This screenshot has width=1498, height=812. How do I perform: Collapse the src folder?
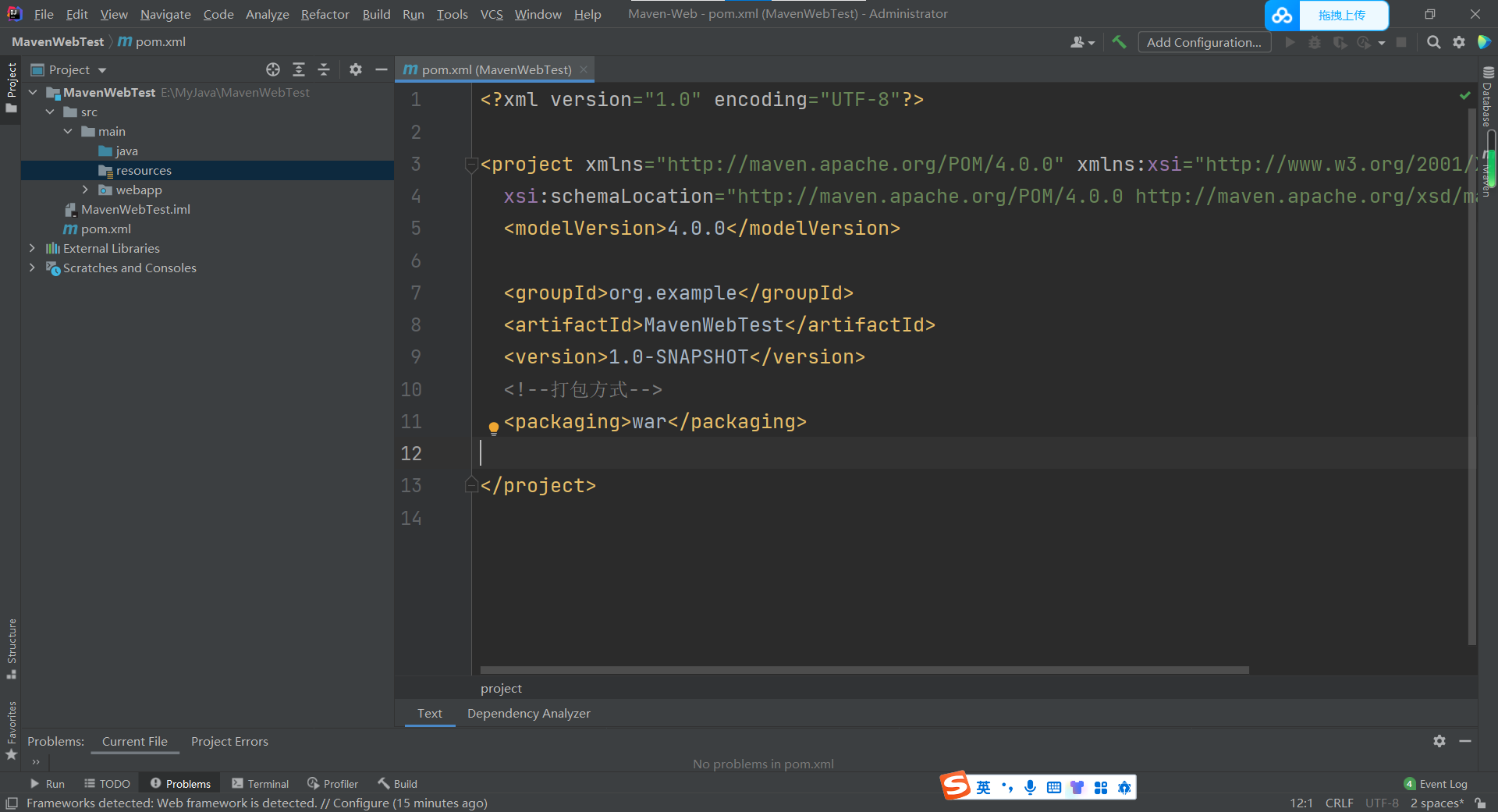click(x=50, y=112)
